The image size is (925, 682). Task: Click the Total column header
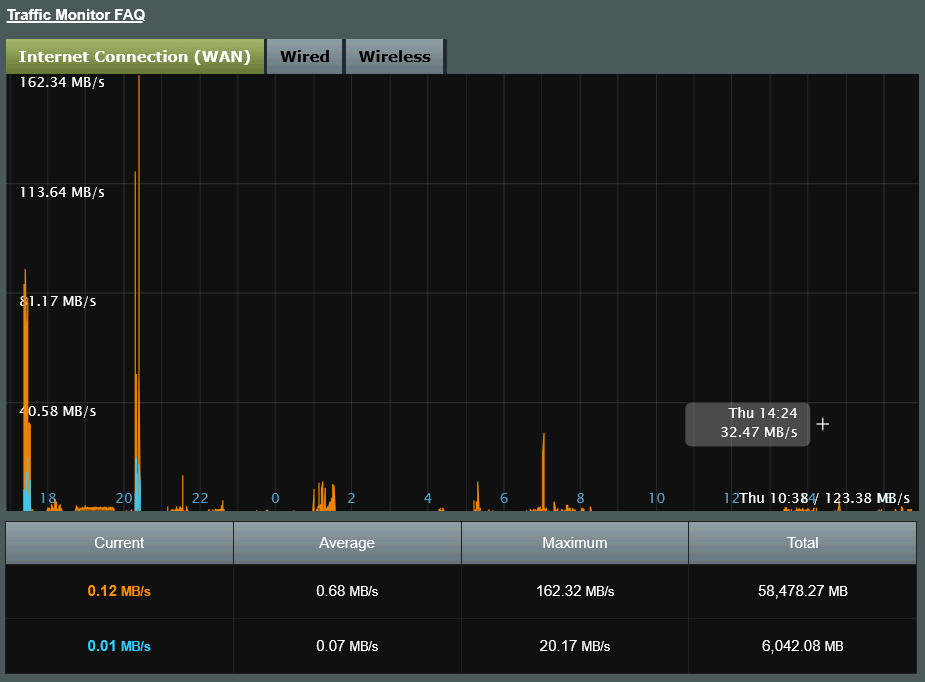coord(802,543)
